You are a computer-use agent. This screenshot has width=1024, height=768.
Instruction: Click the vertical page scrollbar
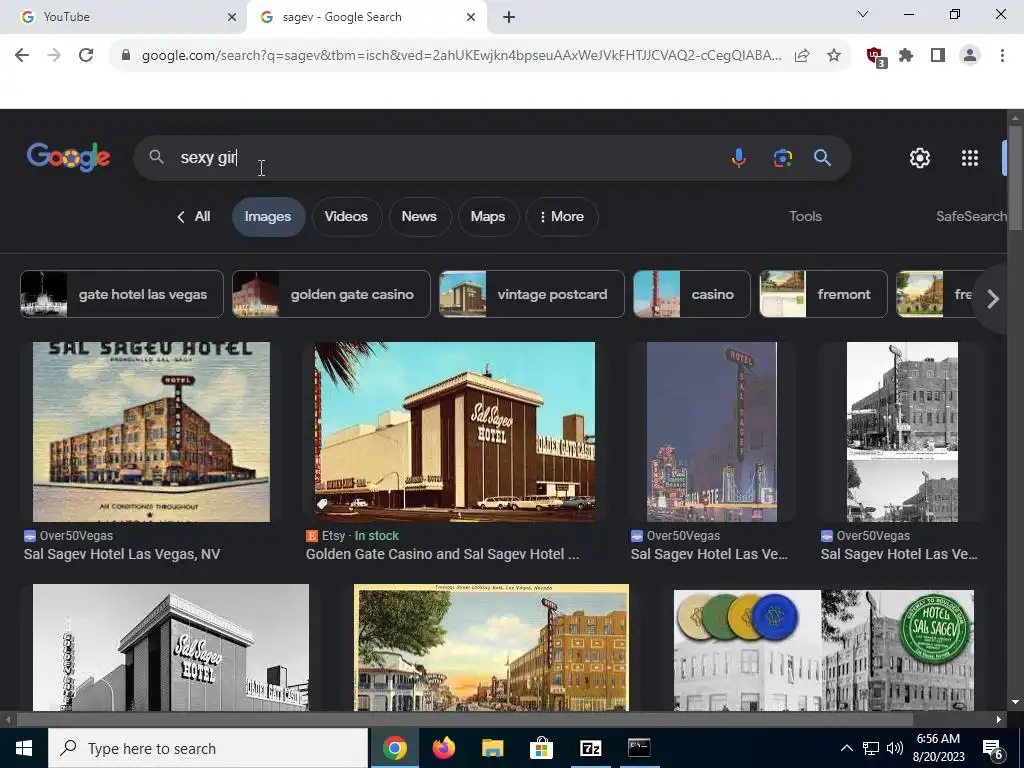click(1015, 178)
